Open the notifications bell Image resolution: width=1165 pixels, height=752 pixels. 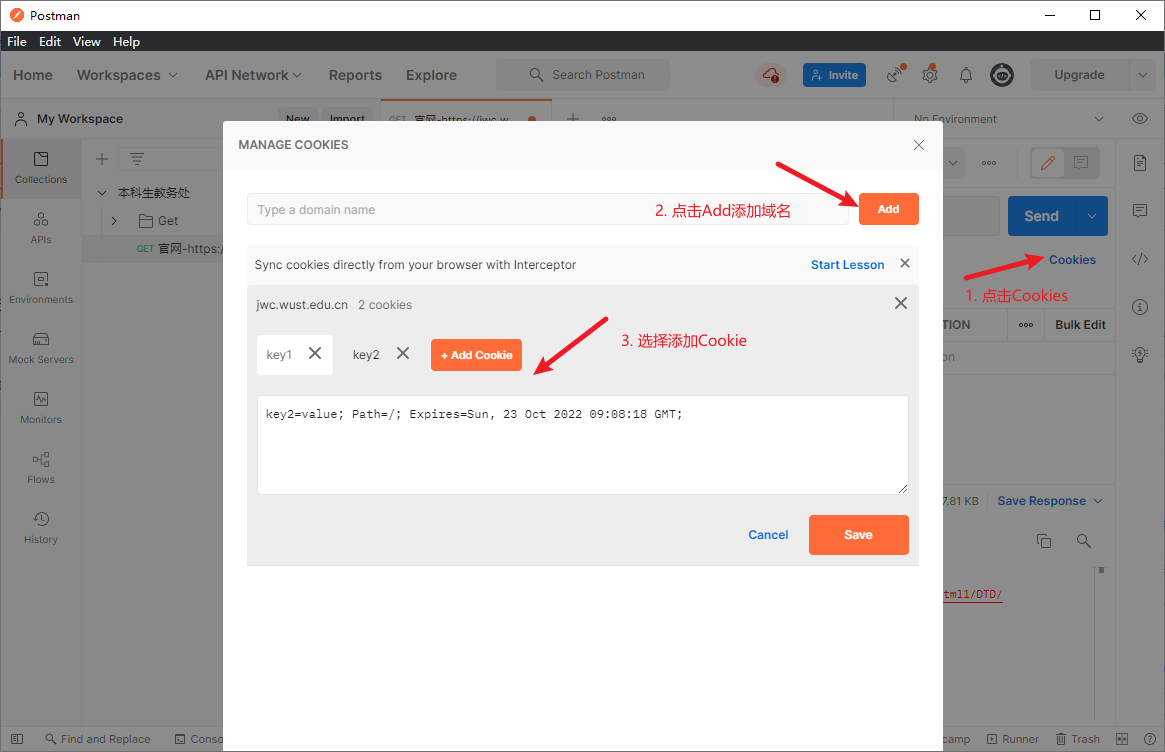click(966, 75)
